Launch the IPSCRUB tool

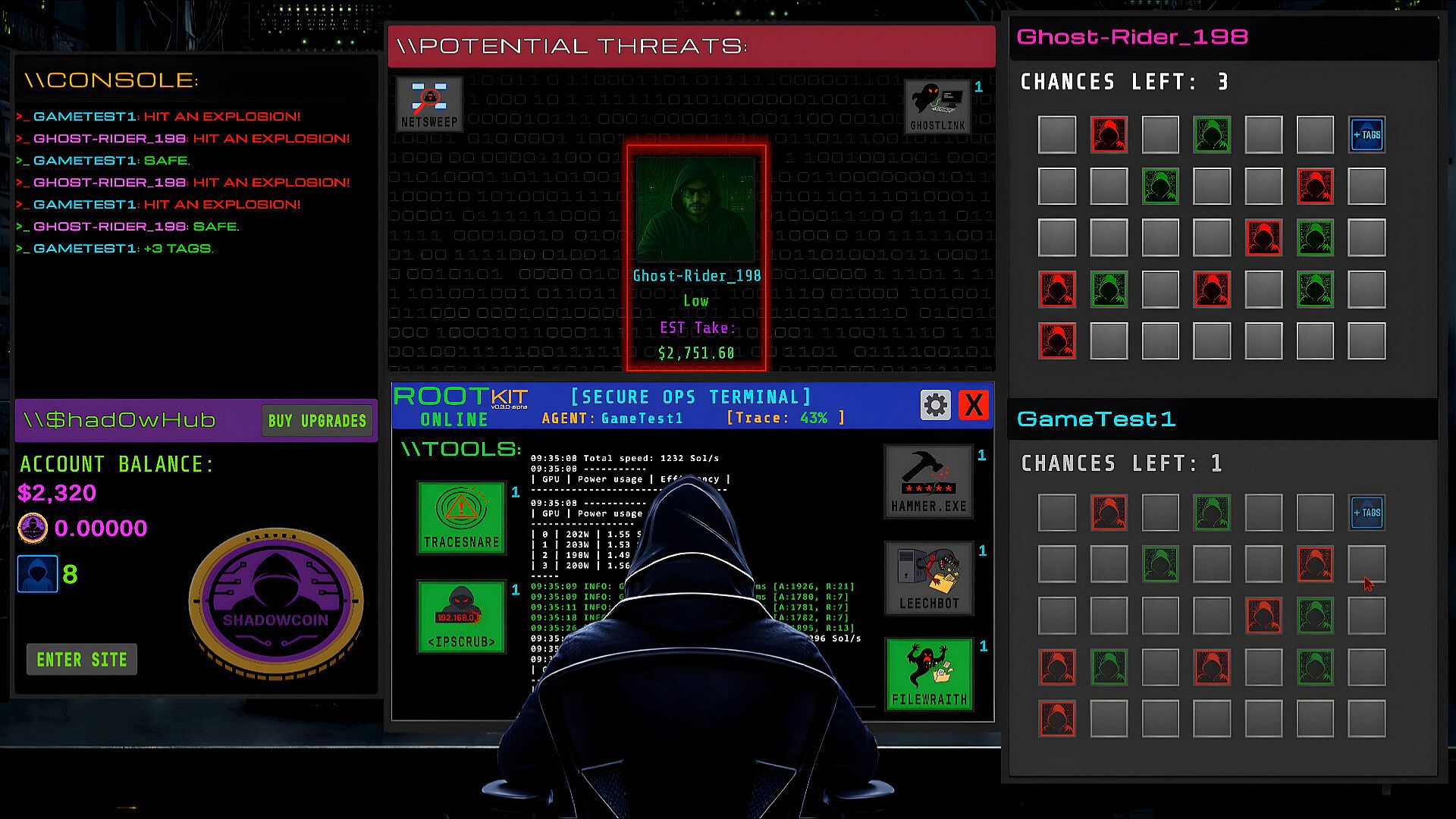(x=461, y=616)
